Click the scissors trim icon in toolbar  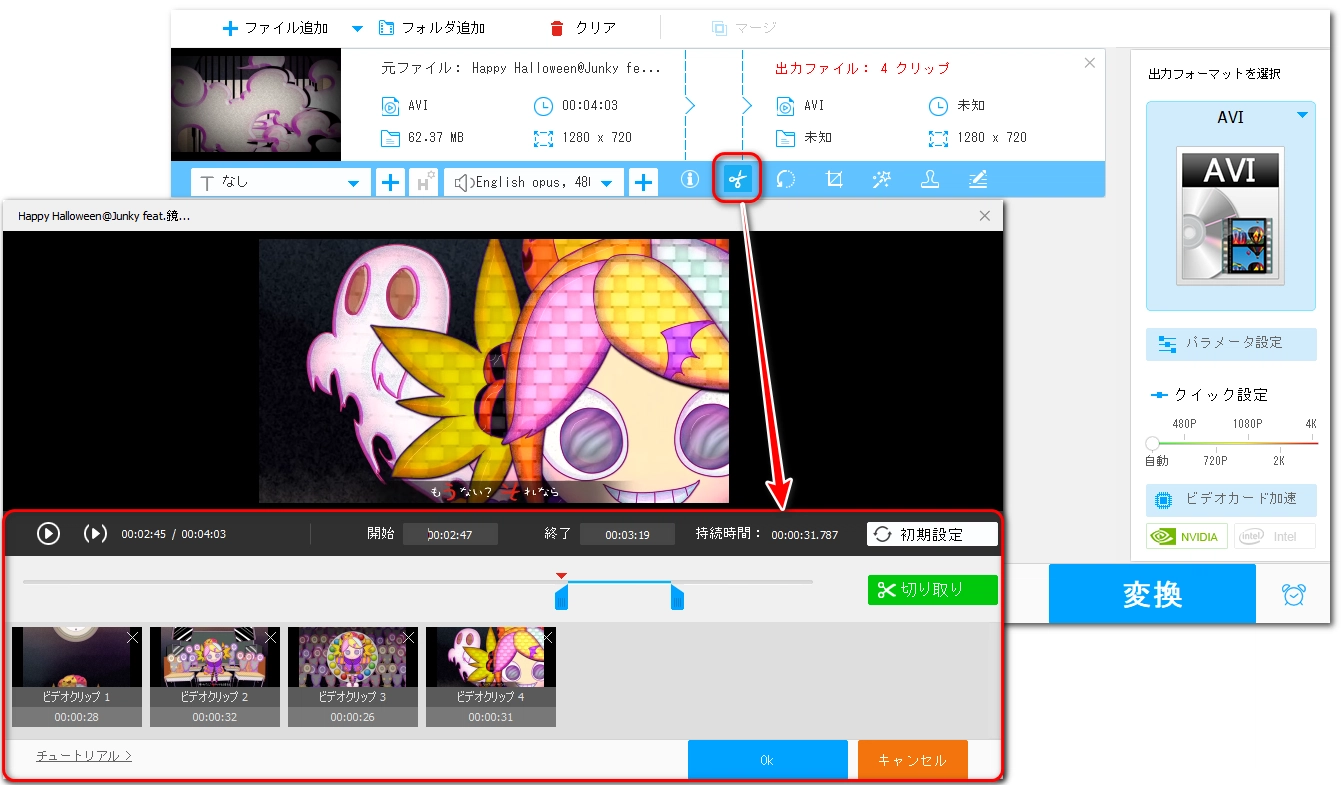point(737,181)
